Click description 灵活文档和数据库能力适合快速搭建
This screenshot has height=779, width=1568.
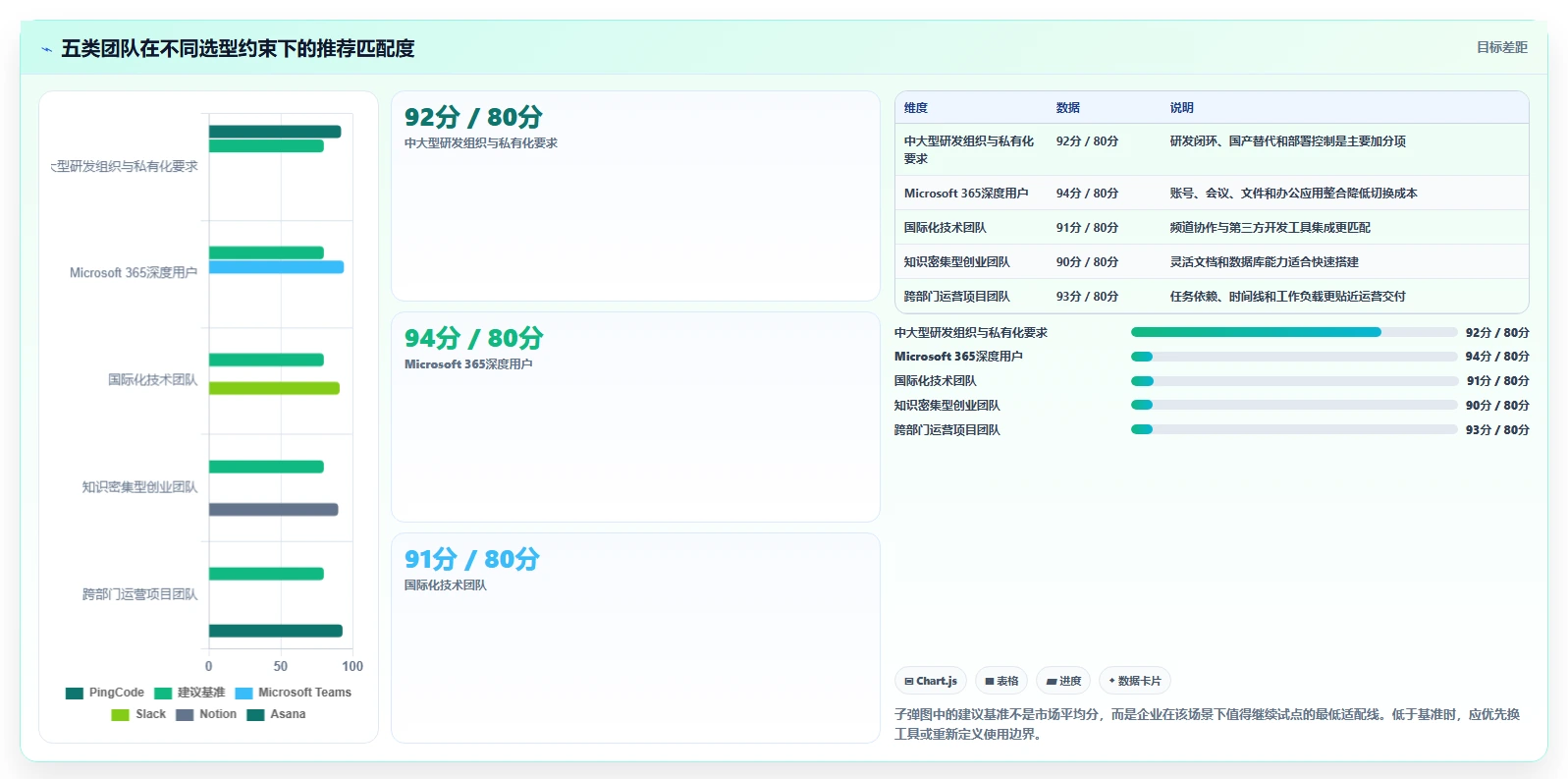point(1265,262)
